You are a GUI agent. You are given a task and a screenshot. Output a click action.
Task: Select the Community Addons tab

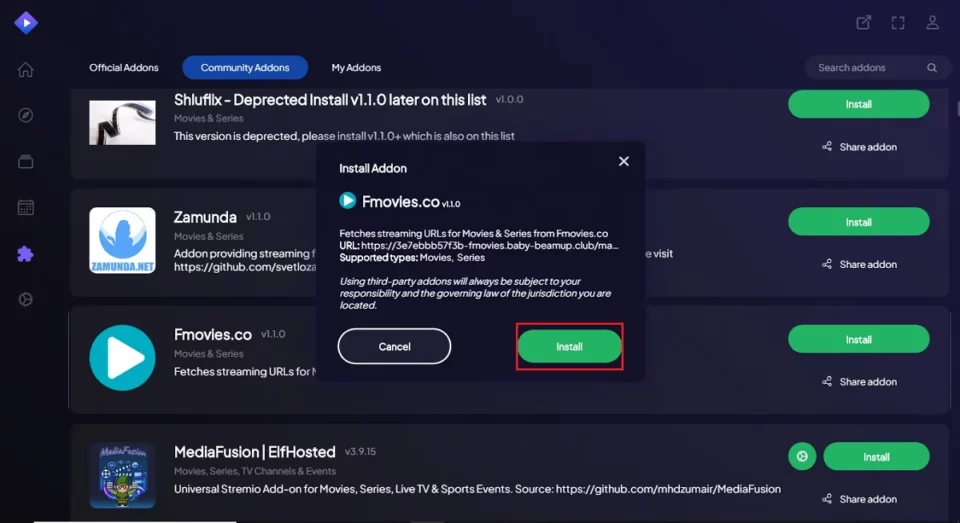(245, 67)
